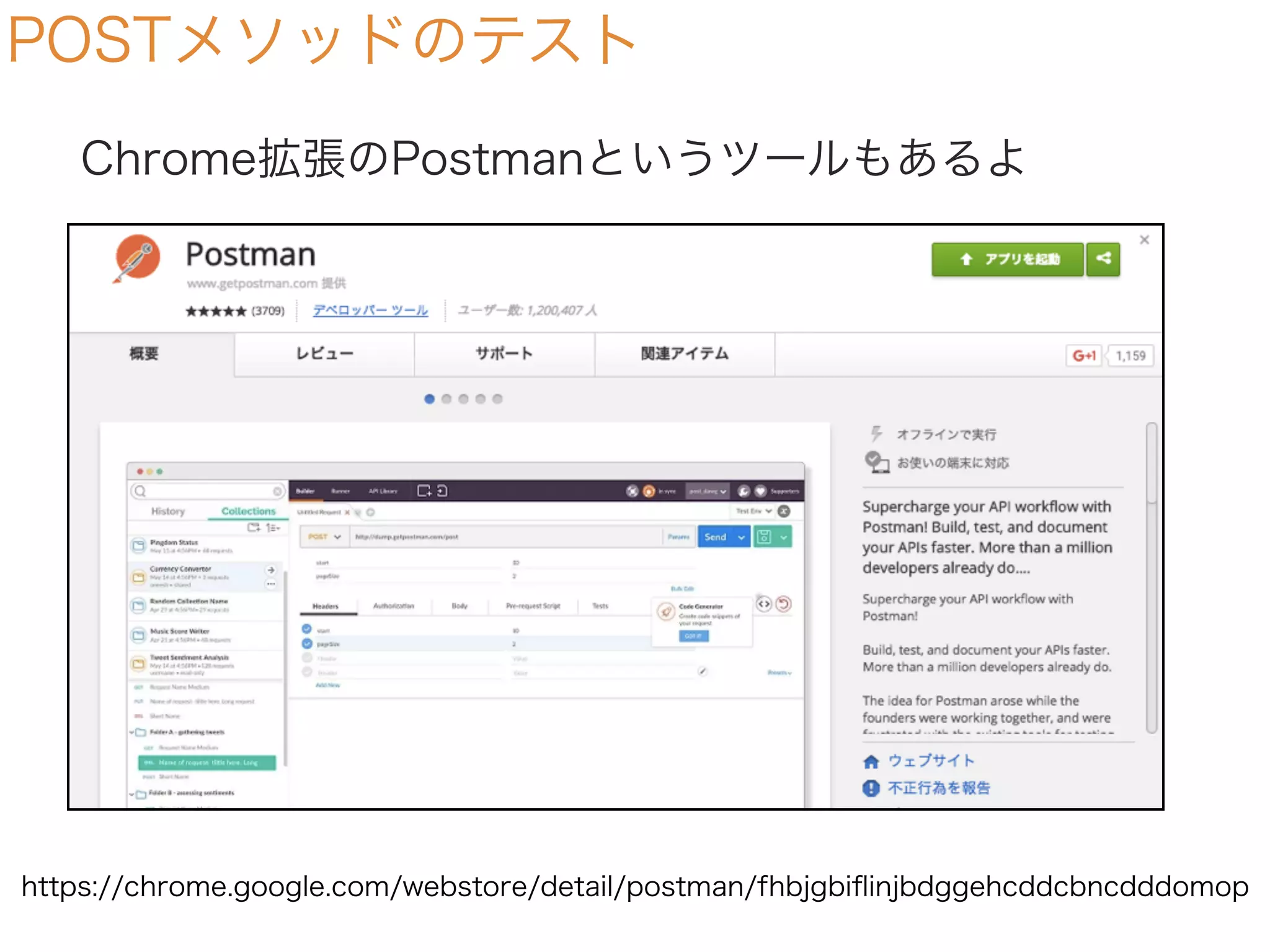
Task: Check the last empty Header row checkbox
Action: pyautogui.click(x=306, y=672)
